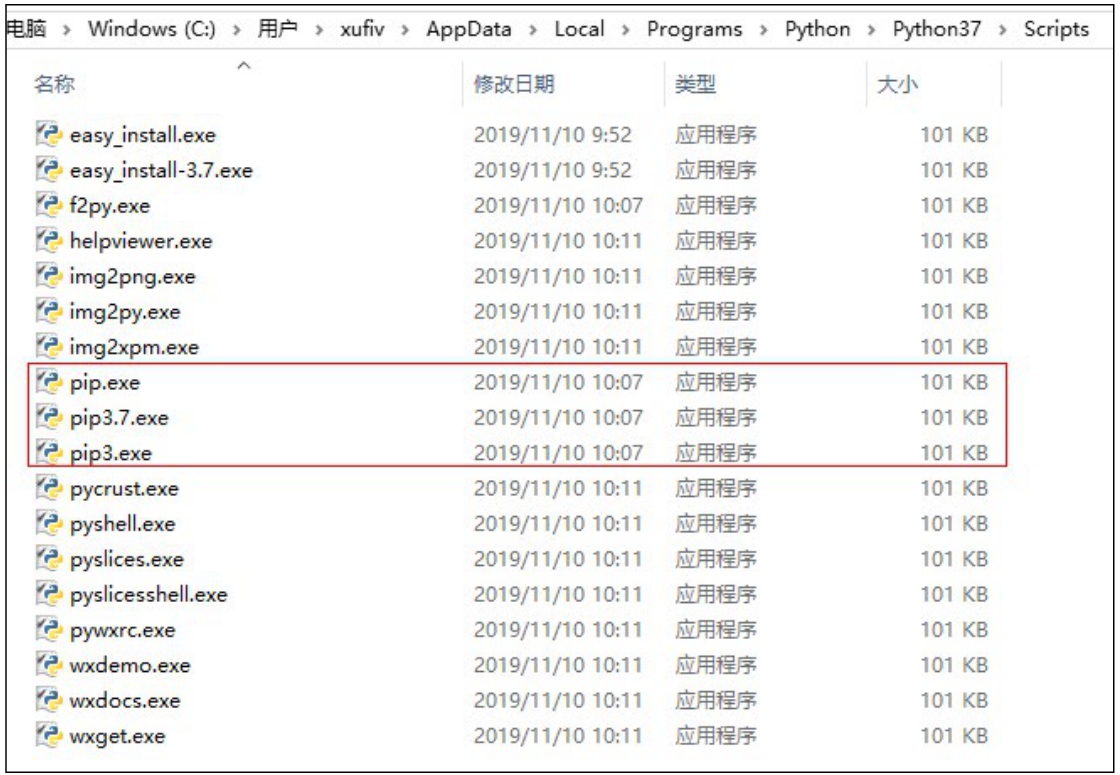Select the file name f2py.exe
This screenshot has height=775, width=1120.
pyautogui.click(x=110, y=206)
